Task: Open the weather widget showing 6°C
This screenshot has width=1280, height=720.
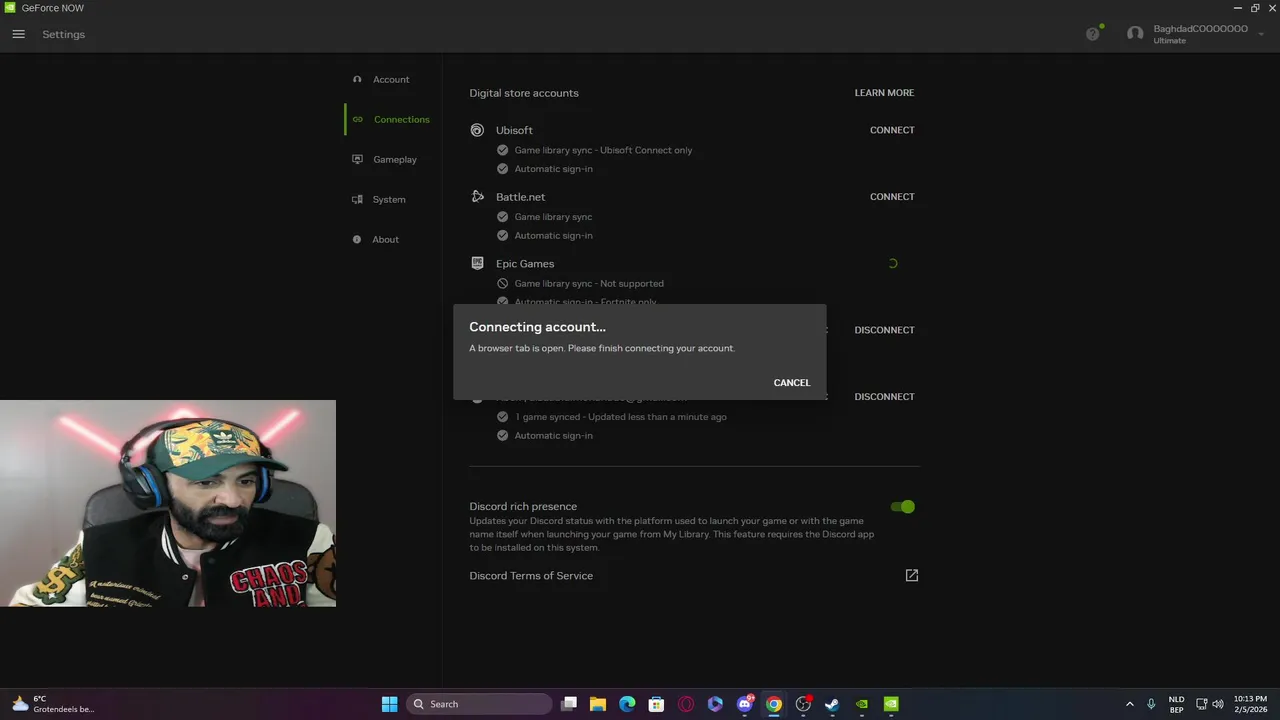Action: [53, 704]
